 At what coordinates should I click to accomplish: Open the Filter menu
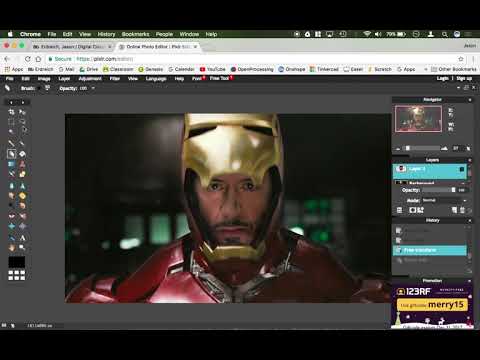point(115,79)
